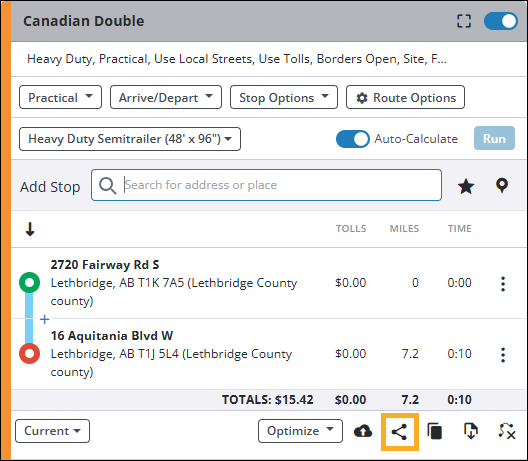Click the address search field
The height and width of the screenshot is (461, 528).
pos(266,185)
